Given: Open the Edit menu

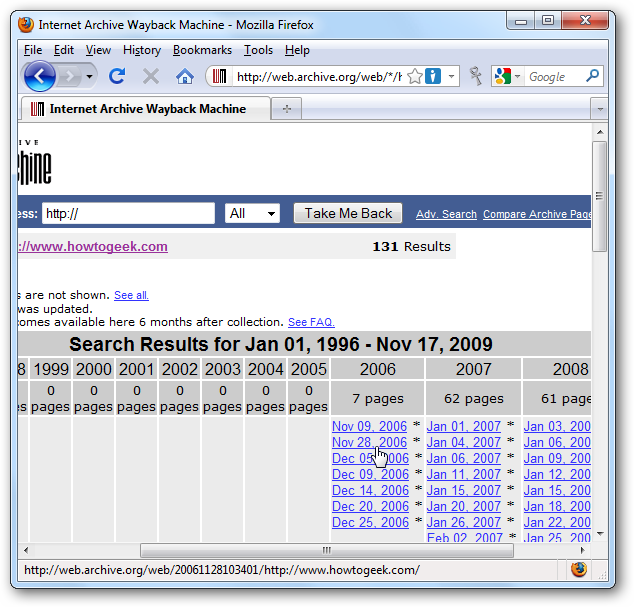Looking at the screenshot, I should (63, 50).
